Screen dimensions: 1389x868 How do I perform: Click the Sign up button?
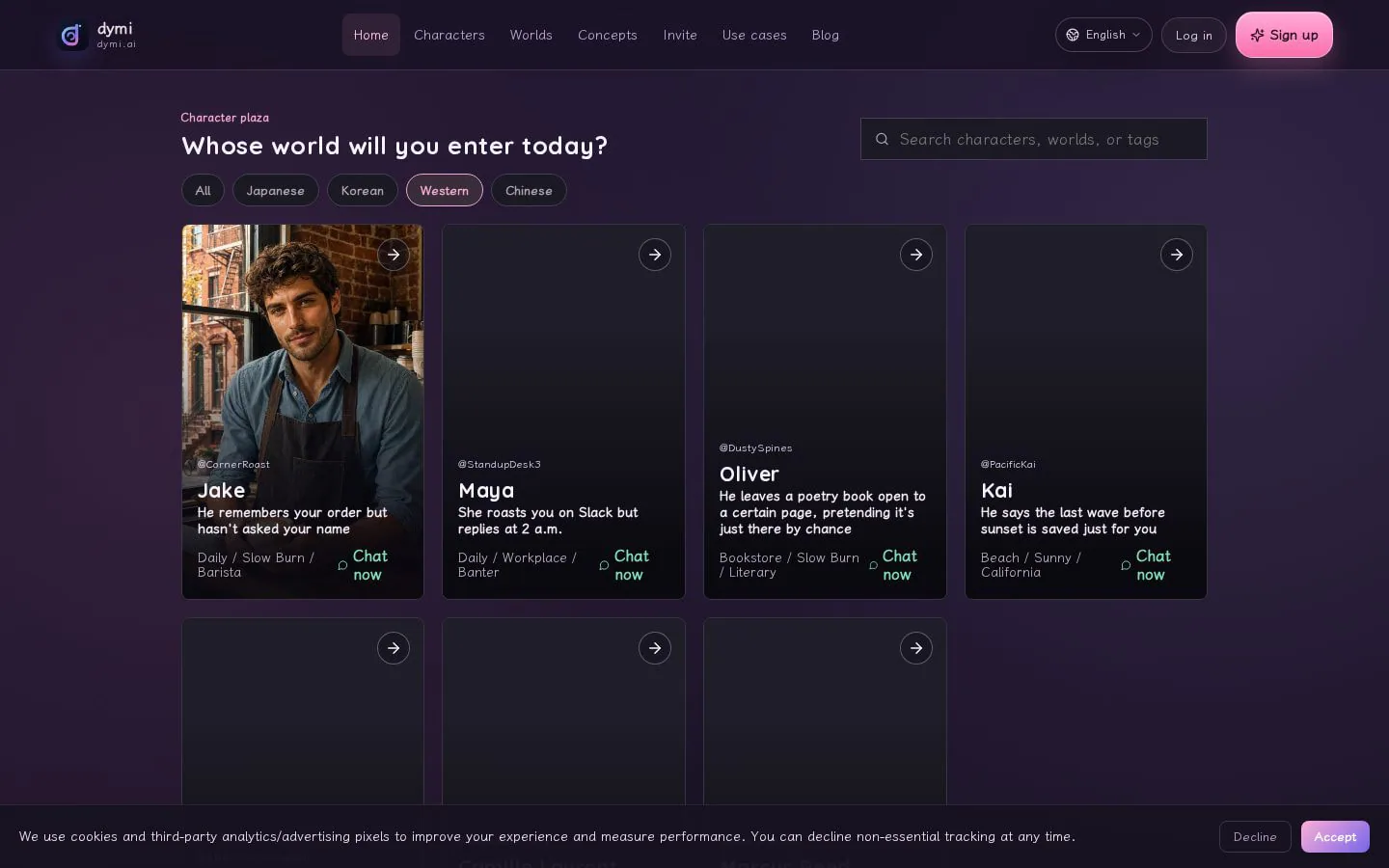tap(1284, 35)
